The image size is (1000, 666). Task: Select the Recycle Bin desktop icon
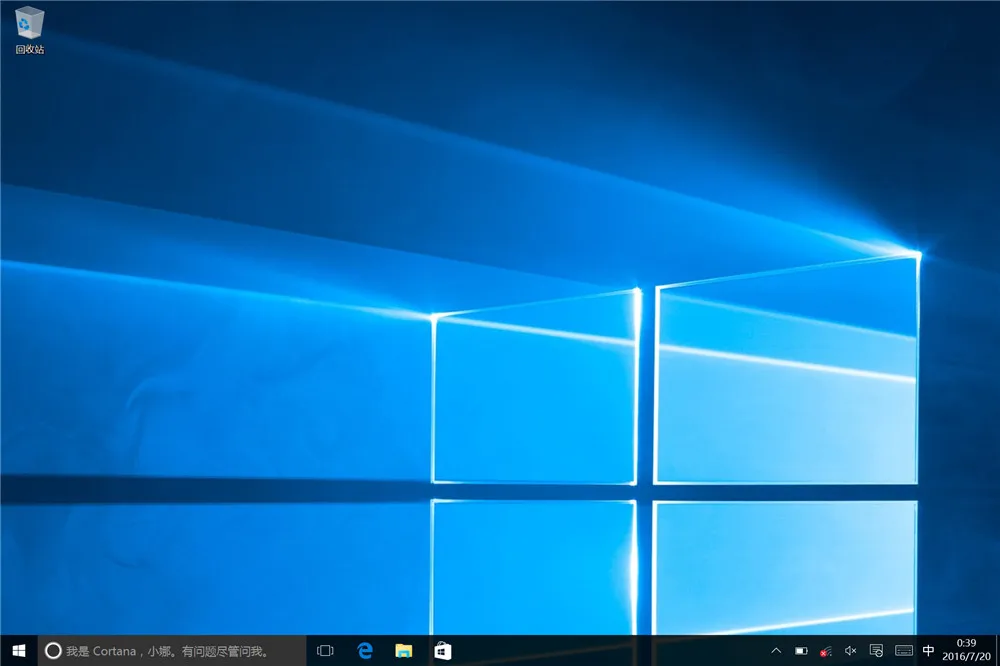(29, 31)
